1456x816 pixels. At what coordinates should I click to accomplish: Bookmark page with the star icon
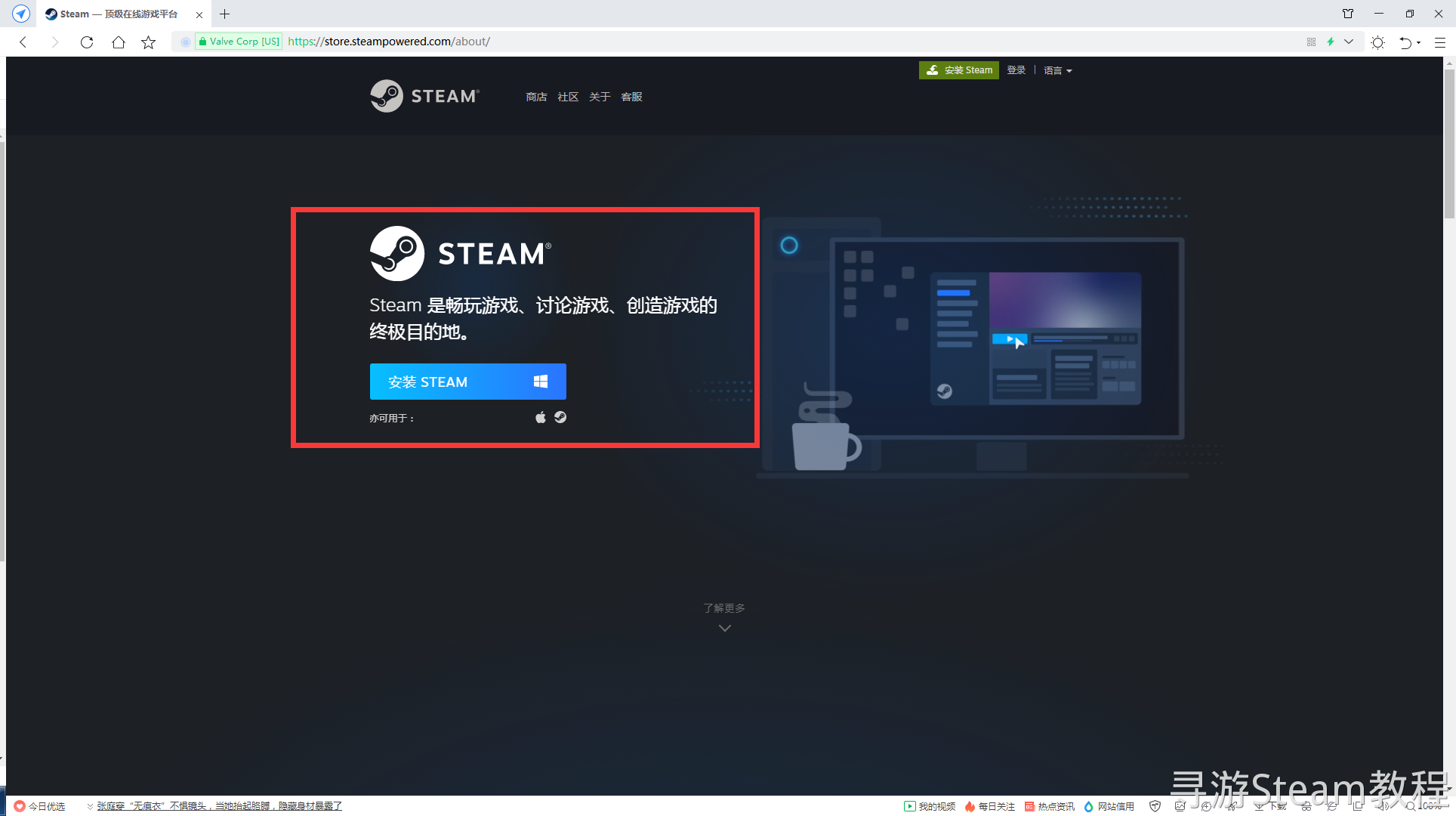pos(149,42)
